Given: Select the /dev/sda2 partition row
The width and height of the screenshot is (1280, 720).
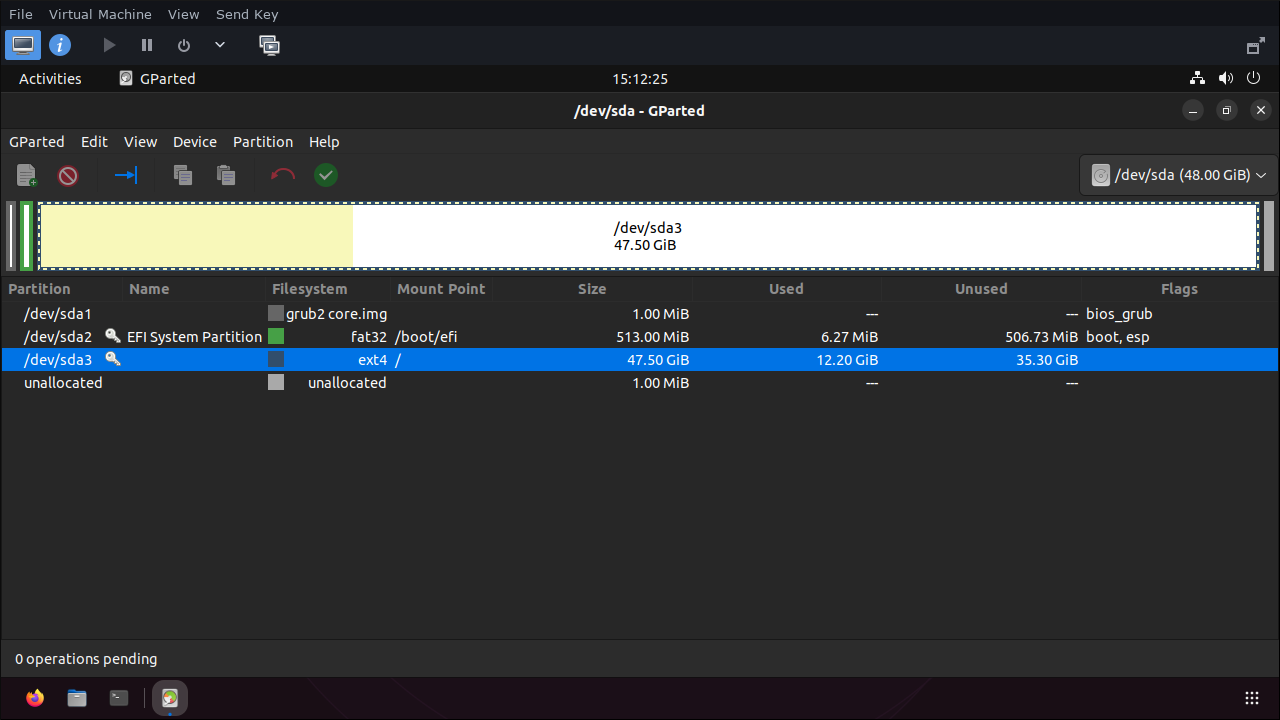Looking at the screenshot, I should pyautogui.click(x=640, y=337).
